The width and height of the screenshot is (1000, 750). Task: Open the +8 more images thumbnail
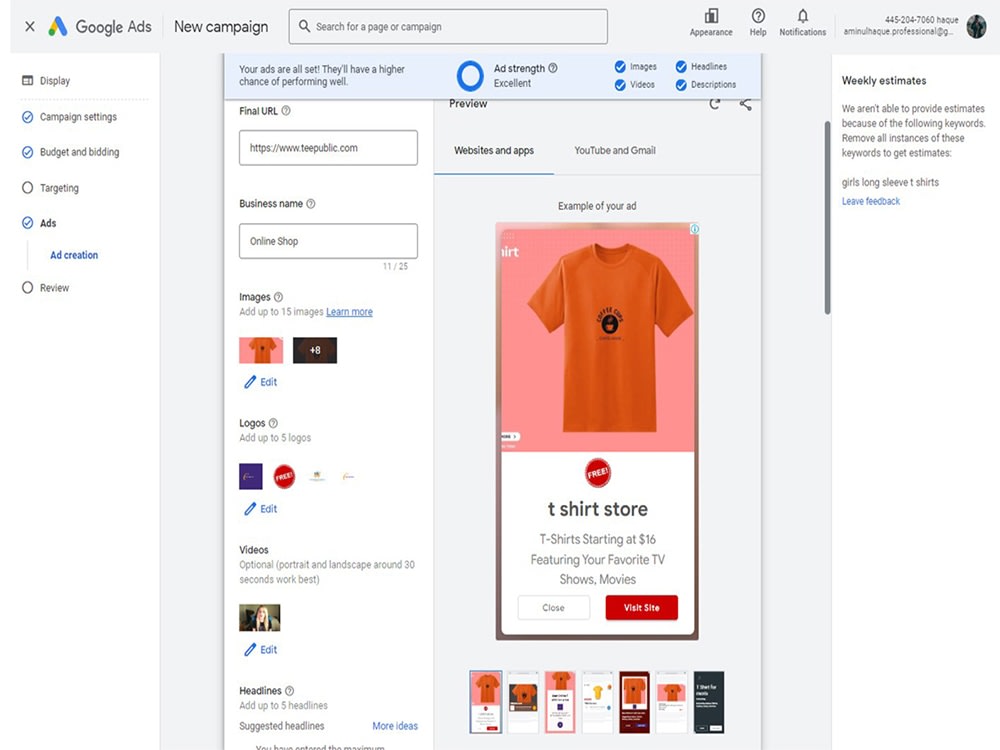[x=314, y=350]
